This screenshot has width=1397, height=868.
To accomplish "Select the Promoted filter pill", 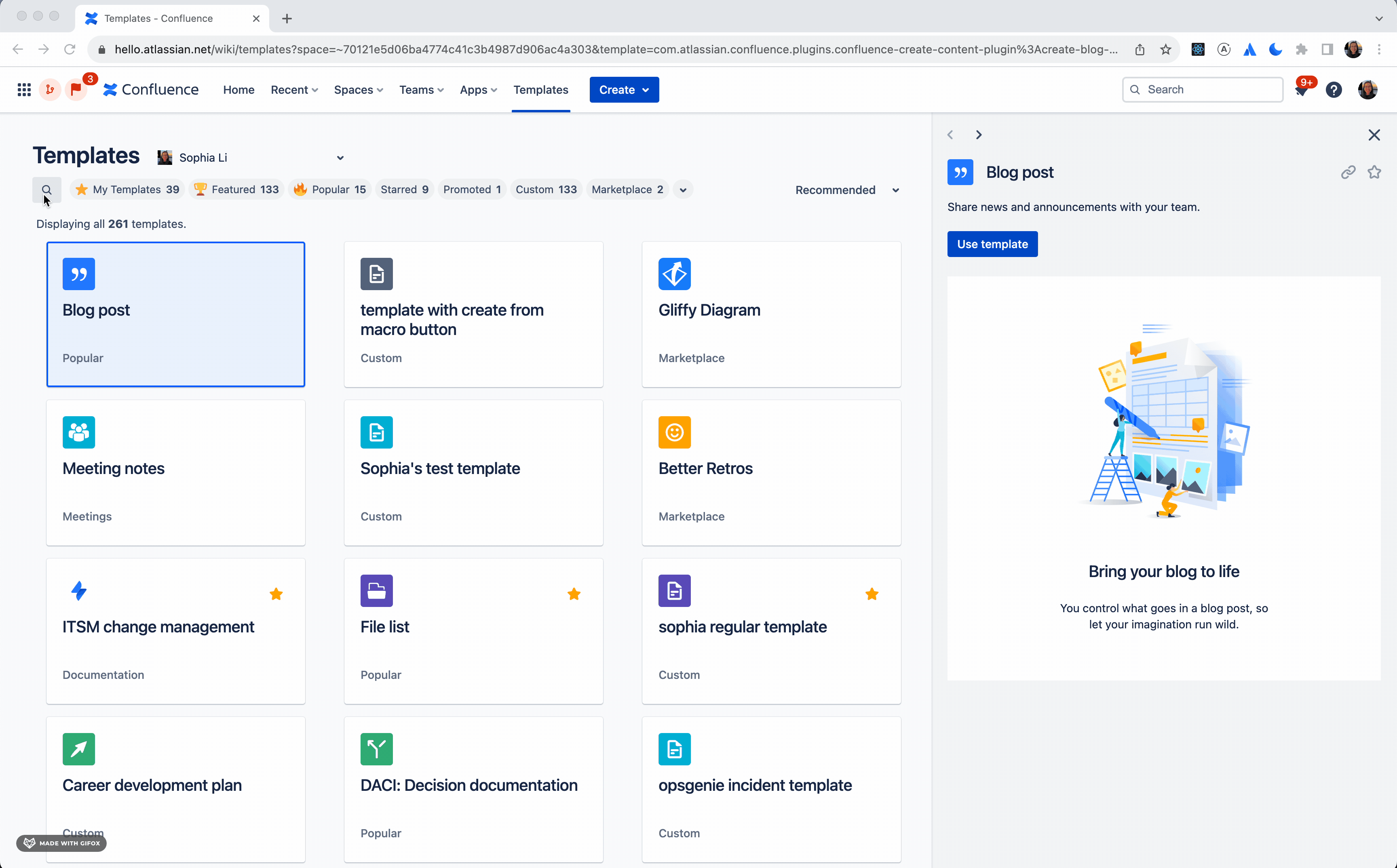I will [471, 190].
